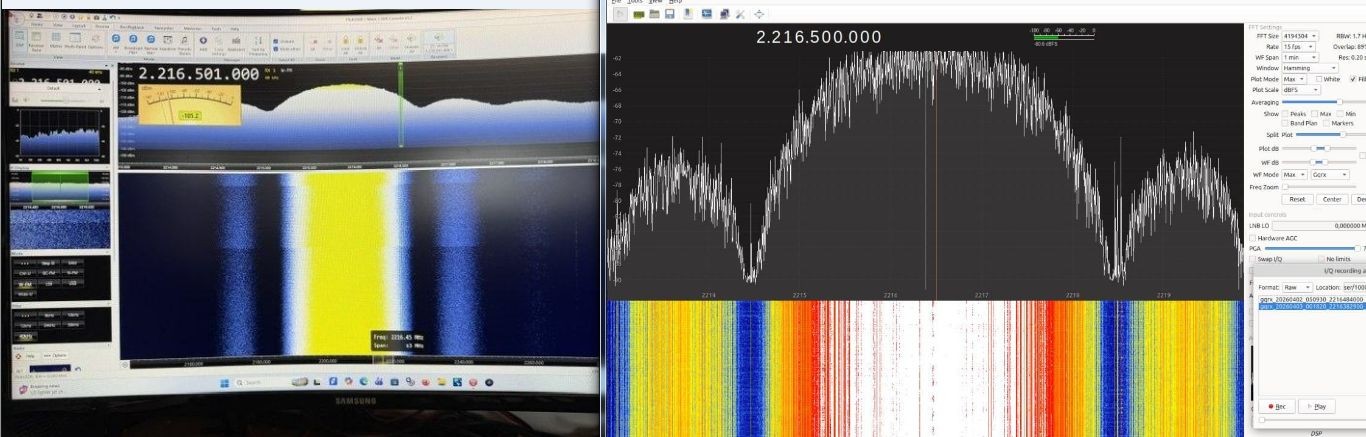Click the 2.216.500.000 frequency readout in Gqrx

pyautogui.click(x=818, y=37)
